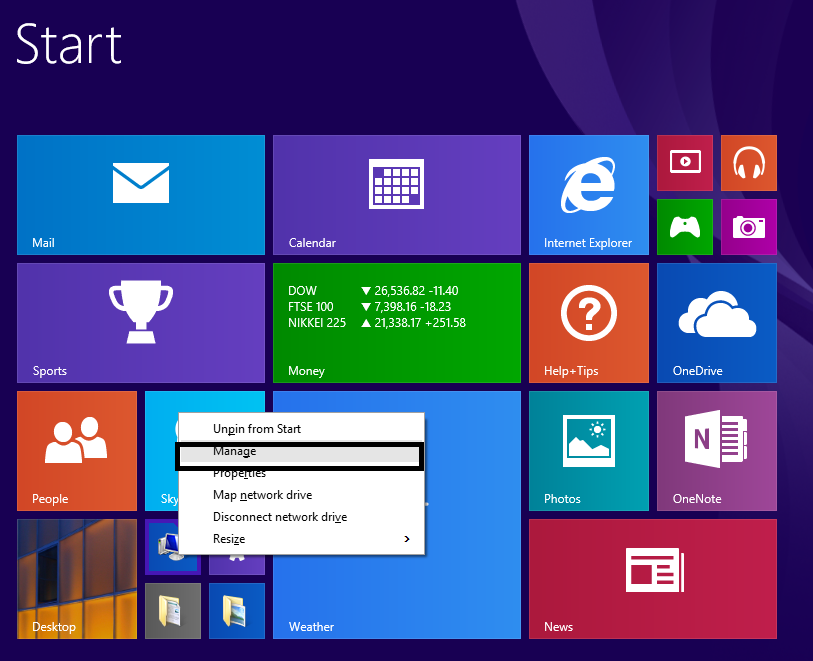This screenshot has height=661, width=813.
Task: Open the purple PC Settings tile
Action: pyautogui.click(x=237, y=565)
